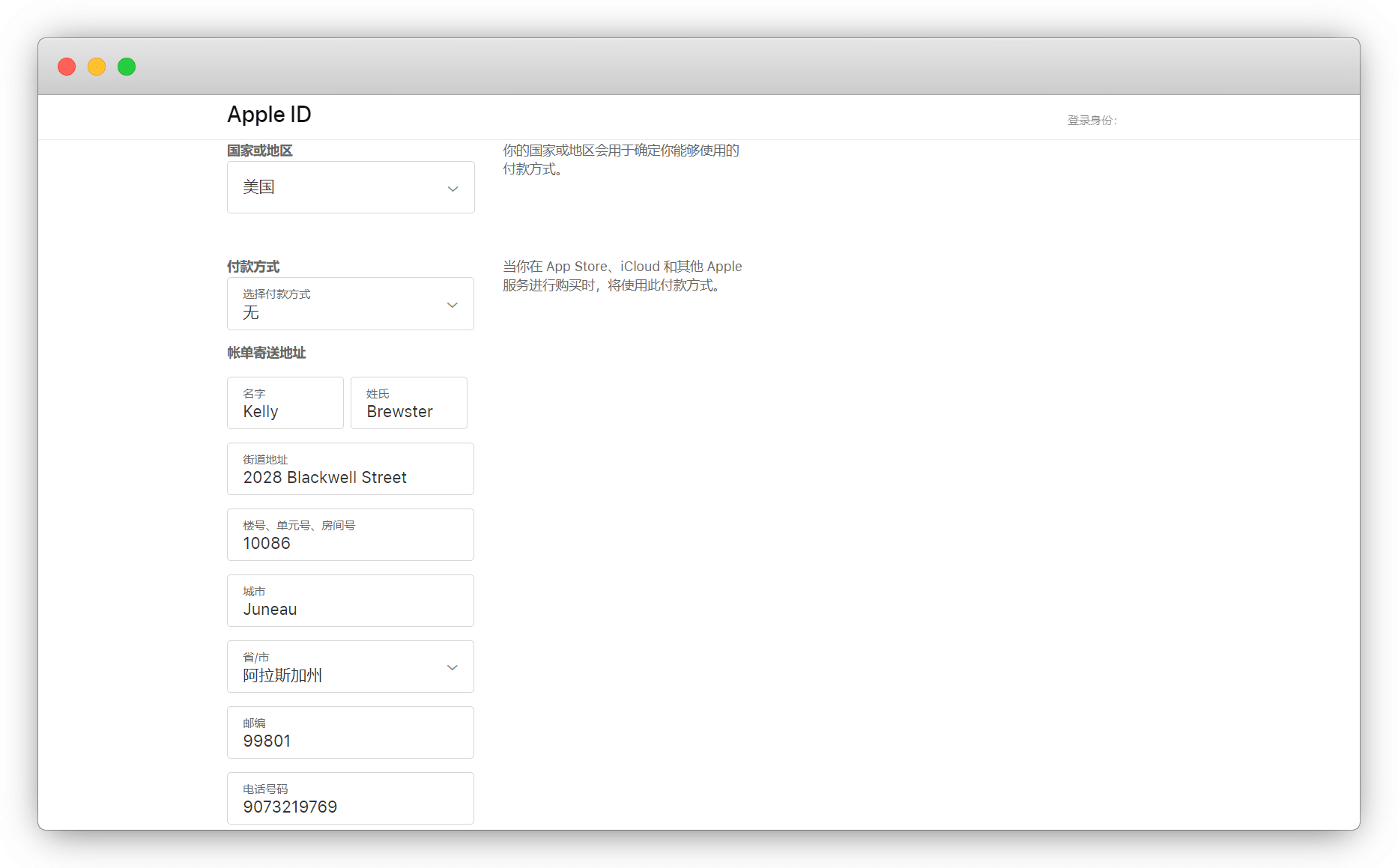The width and height of the screenshot is (1398, 868).
Task: Click the 城市 field containing Juneau
Action: tap(351, 601)
